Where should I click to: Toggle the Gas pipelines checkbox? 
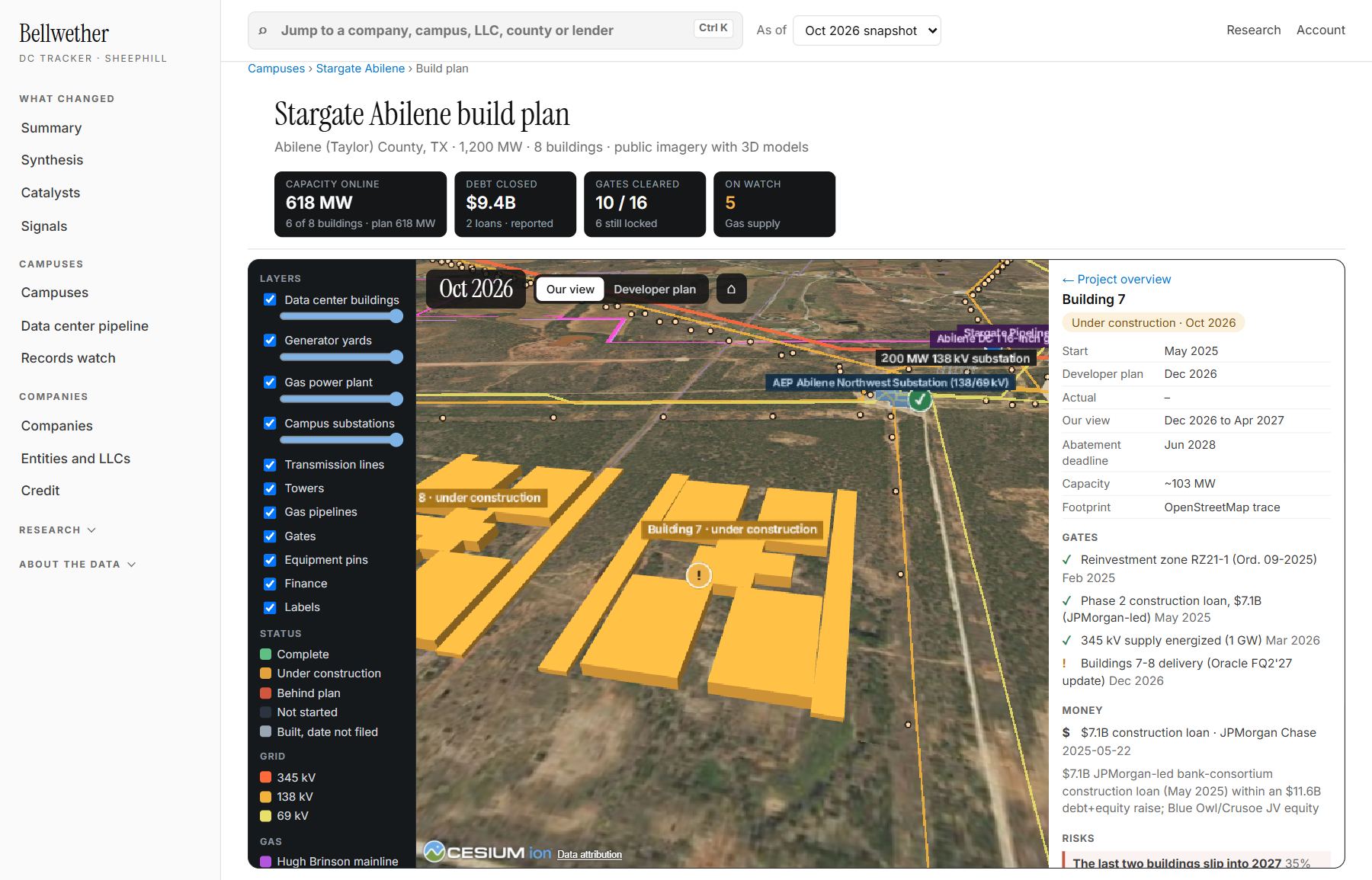click(x=270, y=512)
